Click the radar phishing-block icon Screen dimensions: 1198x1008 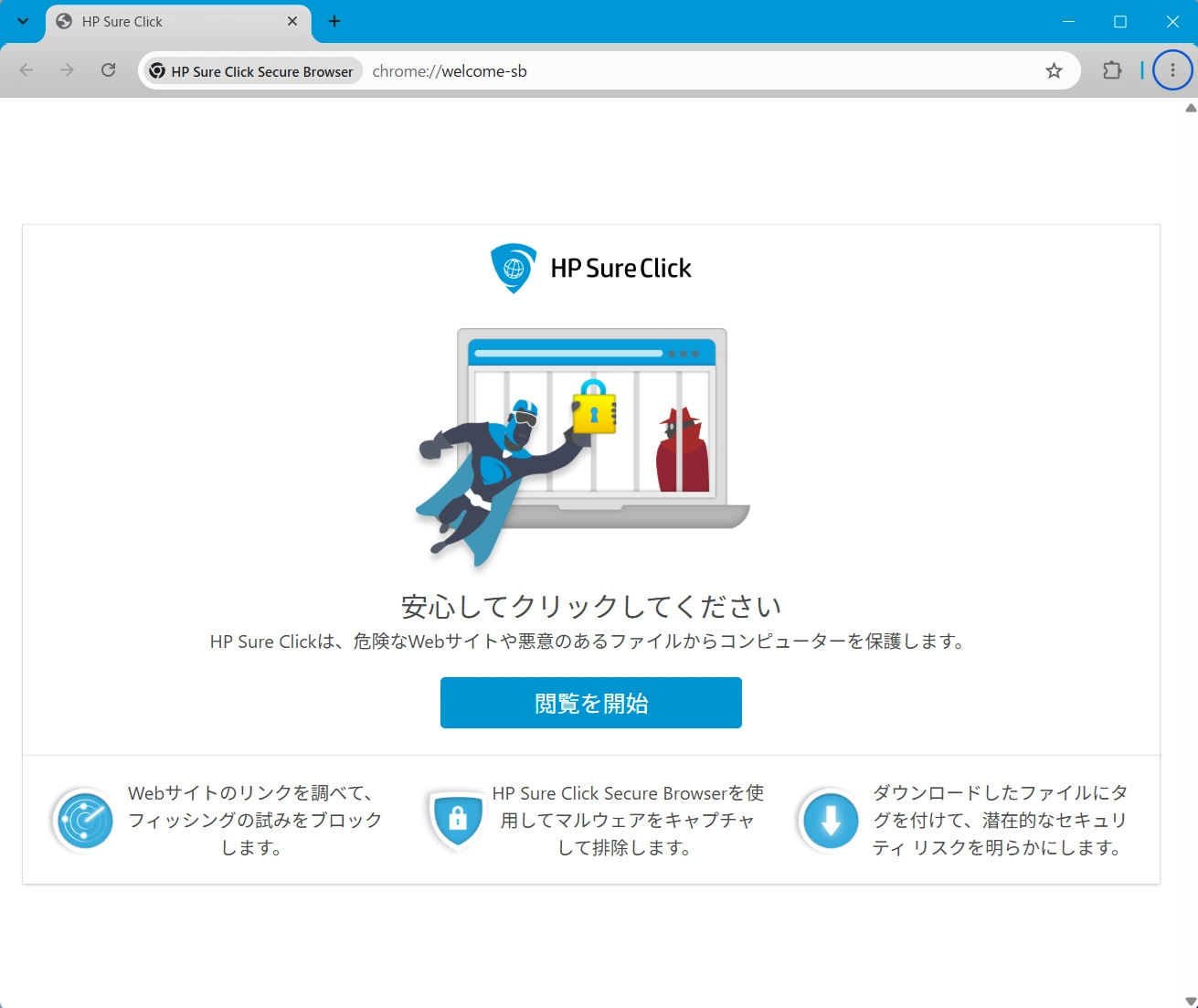tap(85, 820)
